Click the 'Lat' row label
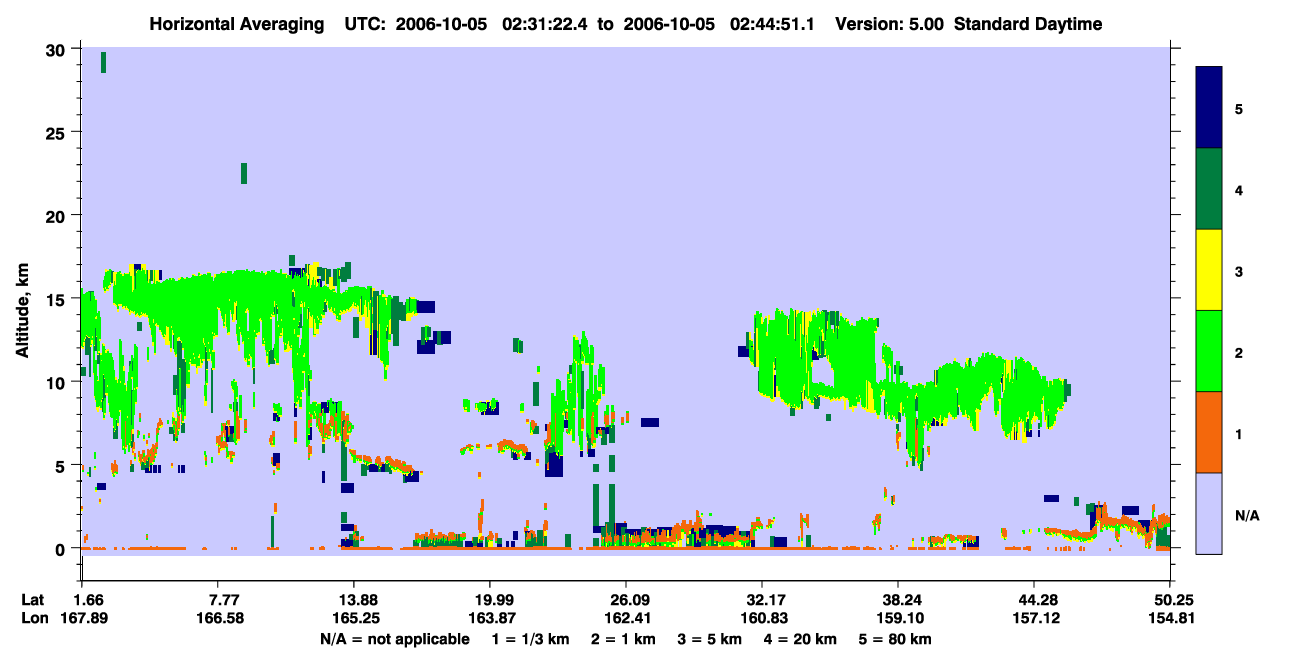 click(x=33, y=600)
